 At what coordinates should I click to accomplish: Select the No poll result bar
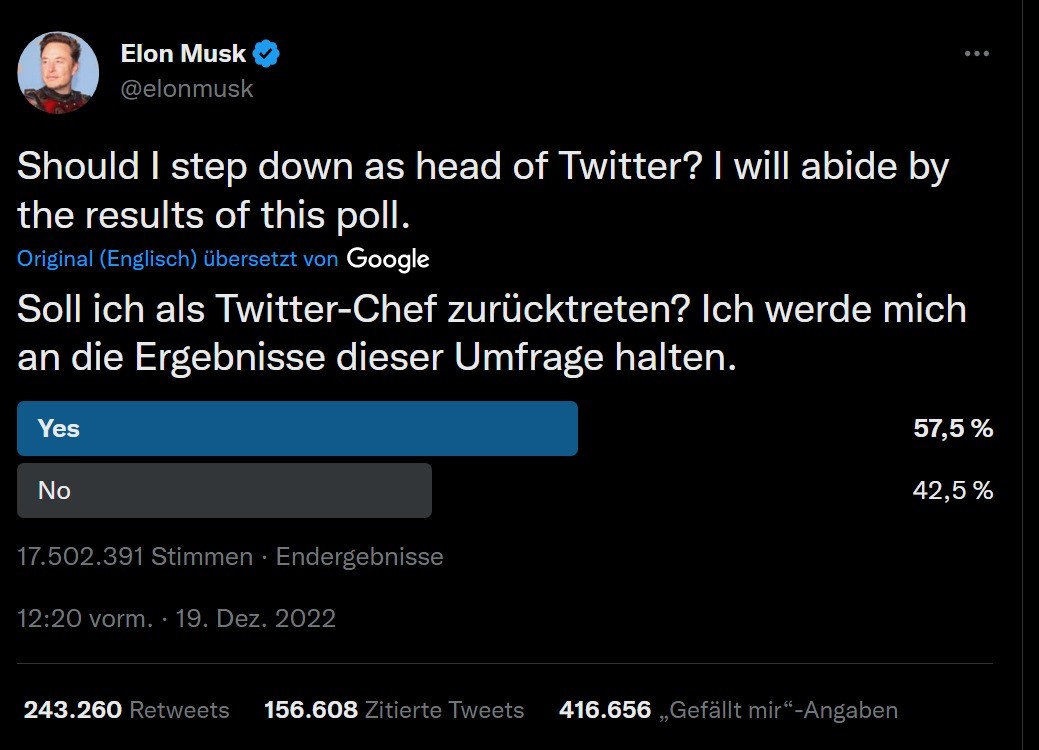click(x=224, y=490)
